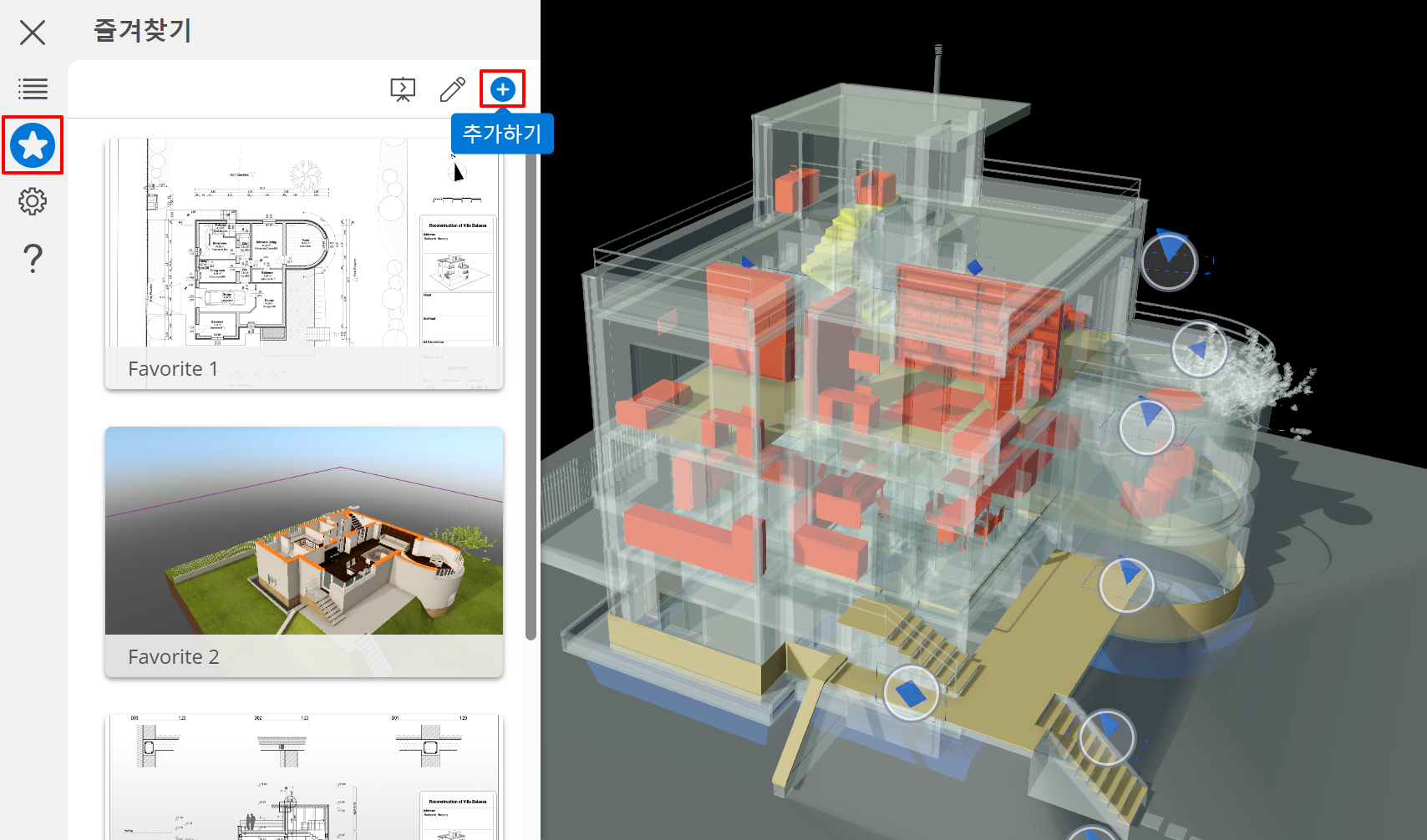Screen dimensions: 1427x840
Task: Start presentation mode from the screen icon
Action: click(403, 89)
